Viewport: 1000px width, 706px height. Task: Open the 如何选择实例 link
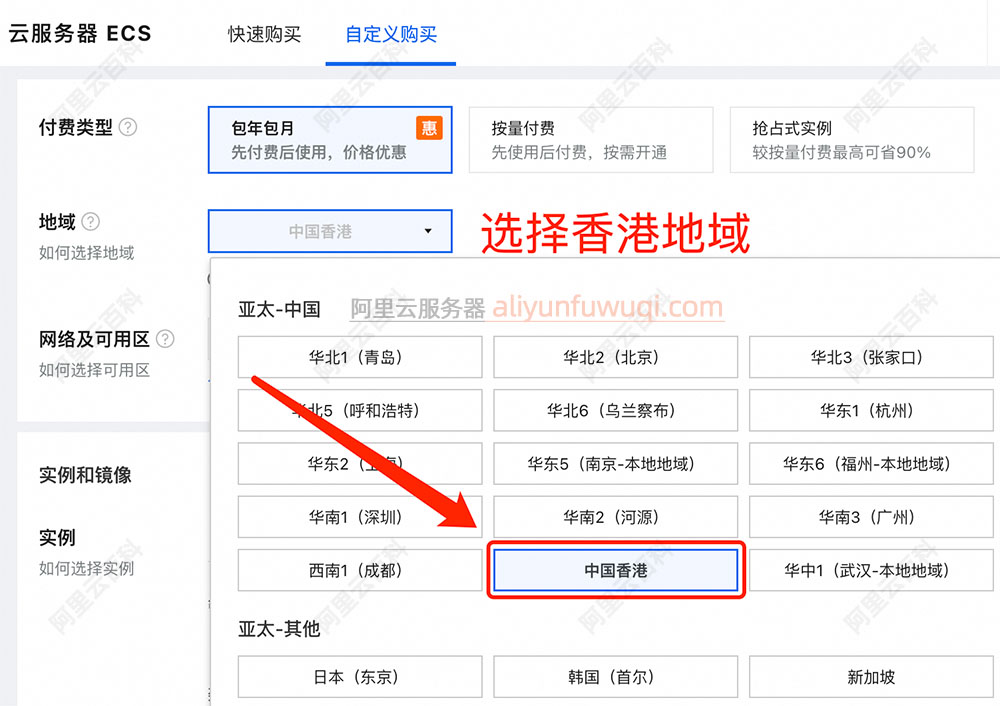click(x=87, y=568)
